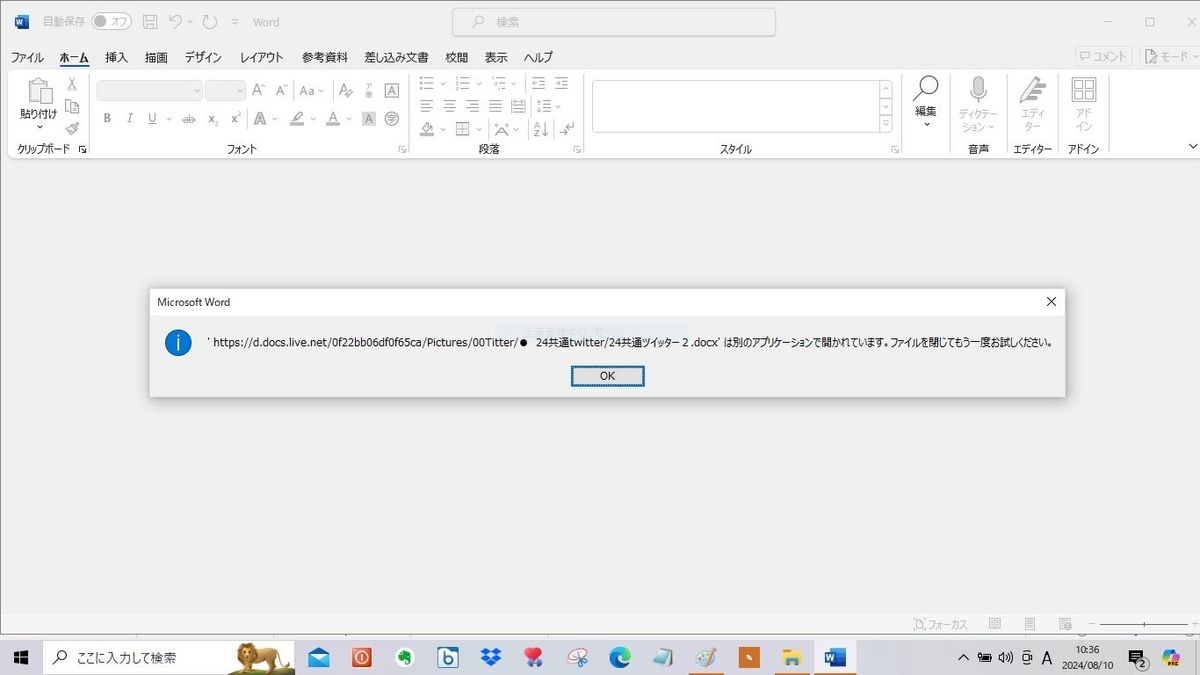
Task: Expand the styles gallery More arrow
Action: coord(885,124)
